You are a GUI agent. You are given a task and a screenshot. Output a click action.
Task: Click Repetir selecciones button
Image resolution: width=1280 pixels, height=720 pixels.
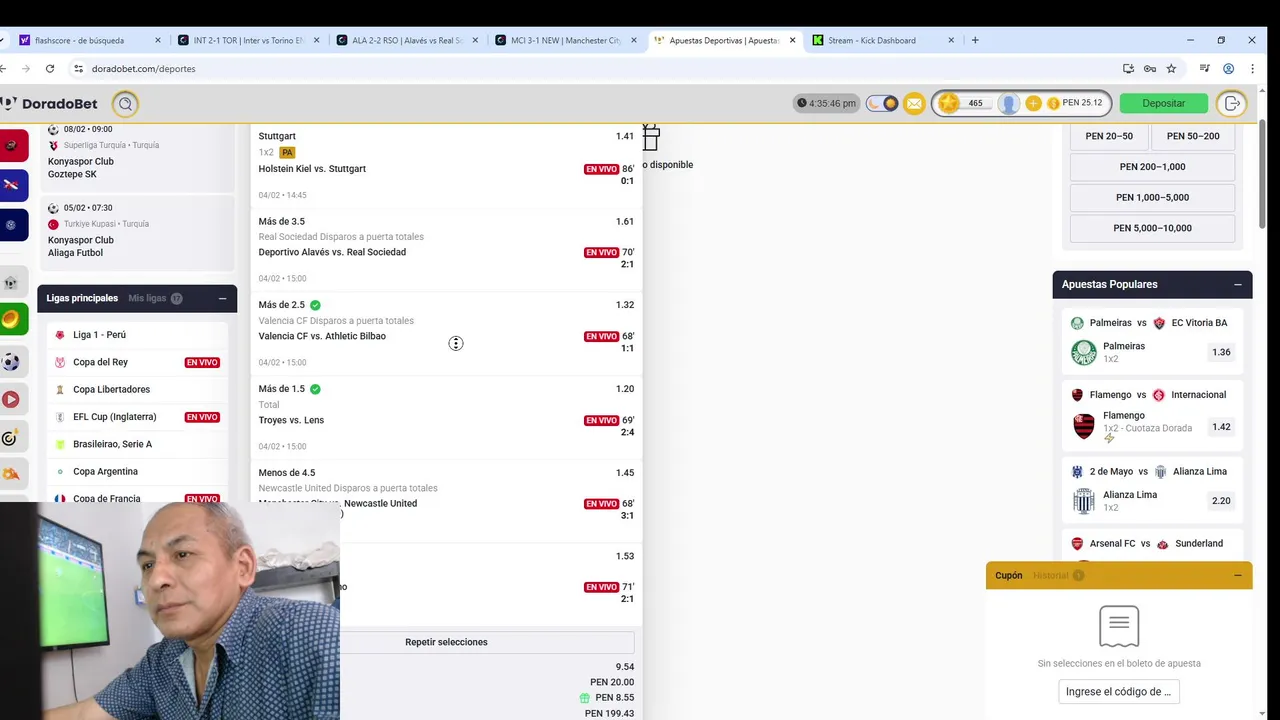click(446, 642)
